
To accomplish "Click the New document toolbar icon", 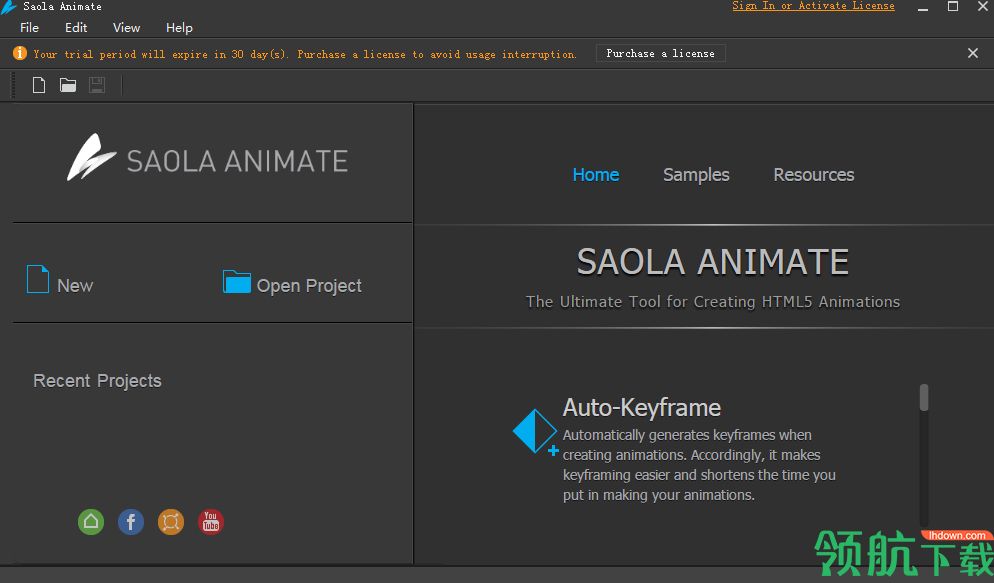I will 39,85.
